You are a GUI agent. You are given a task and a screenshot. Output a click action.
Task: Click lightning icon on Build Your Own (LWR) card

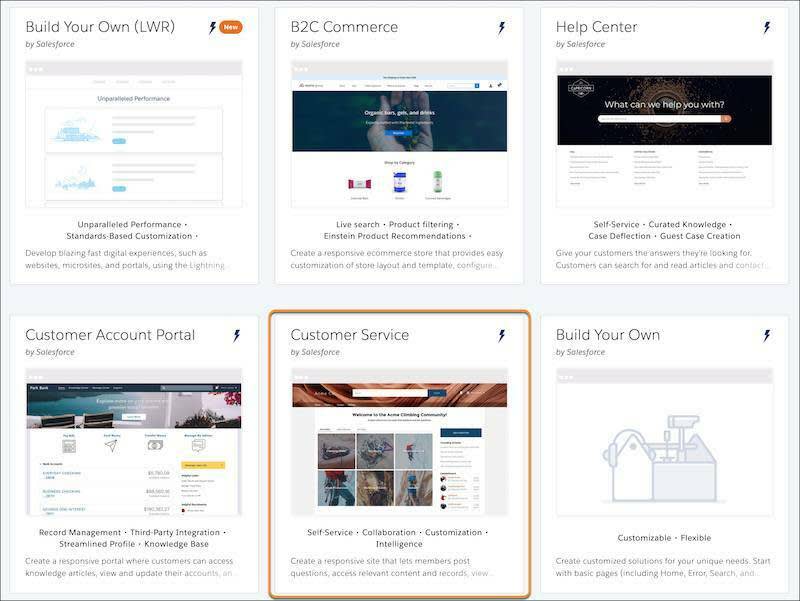click(213, 28)
